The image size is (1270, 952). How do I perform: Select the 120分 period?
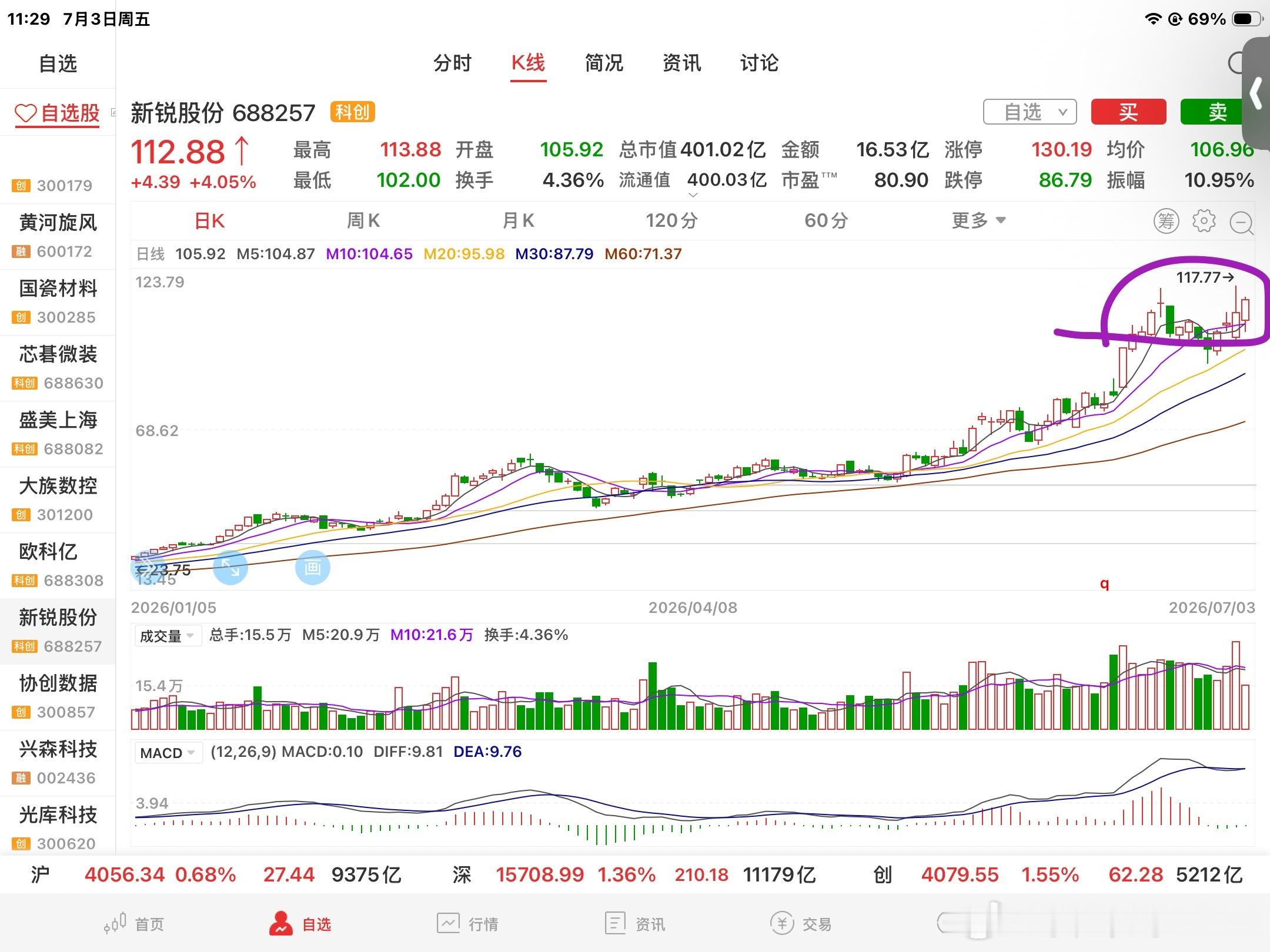tap(671, 221)
